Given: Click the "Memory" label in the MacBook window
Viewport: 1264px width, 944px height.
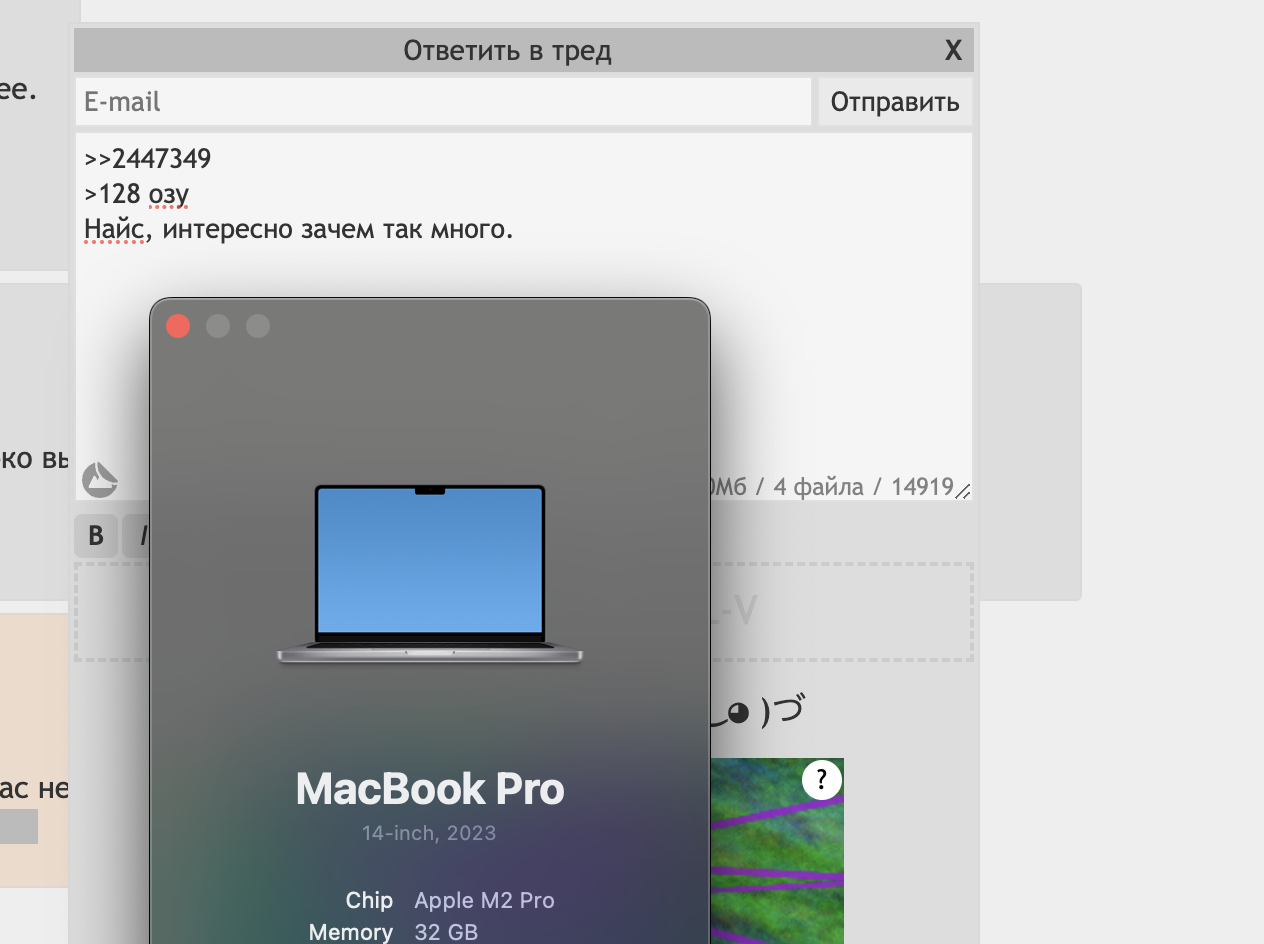Looking at the screenshot, I should pos(351,932).
